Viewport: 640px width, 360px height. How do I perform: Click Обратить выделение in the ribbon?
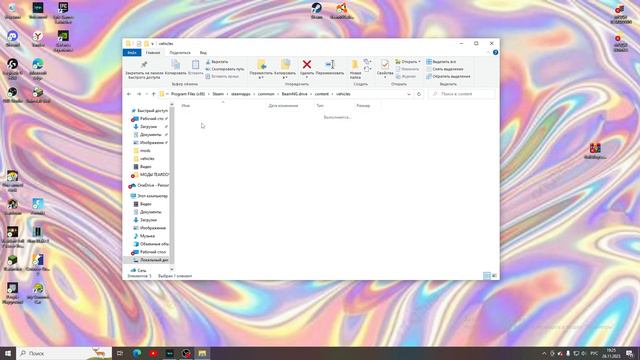tap(448, 76)
